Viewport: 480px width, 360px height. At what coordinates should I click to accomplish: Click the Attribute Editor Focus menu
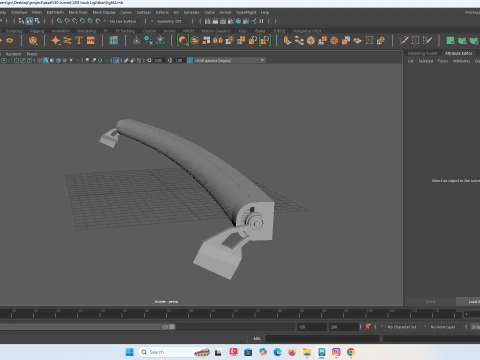[443, 61]
